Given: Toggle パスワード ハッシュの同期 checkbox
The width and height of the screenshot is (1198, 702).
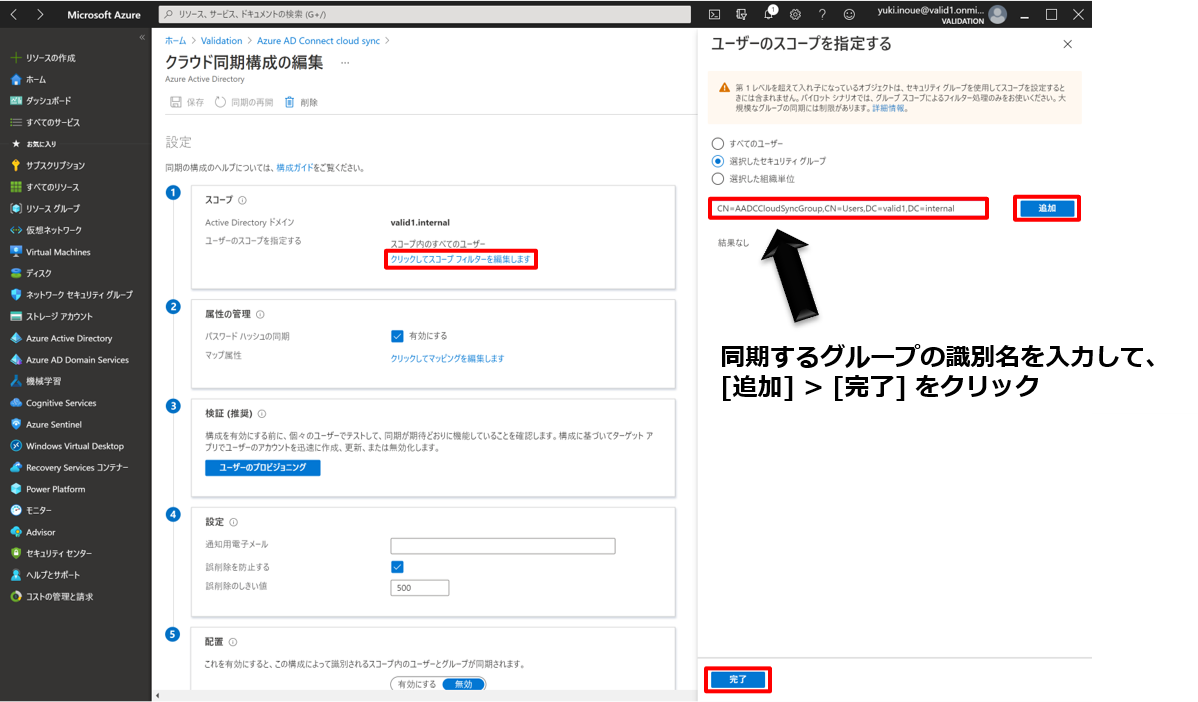Looking at the screenshot, I should click(x=397, y=336).
